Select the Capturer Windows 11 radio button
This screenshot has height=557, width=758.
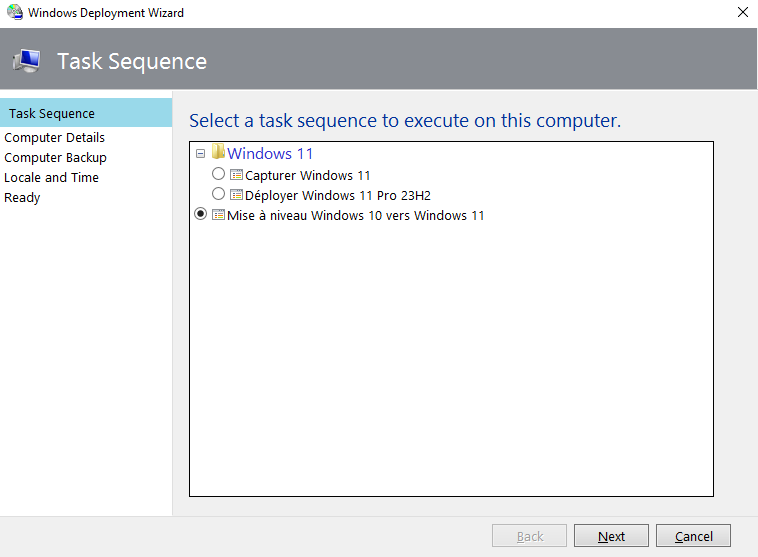(x=219, y=174)
